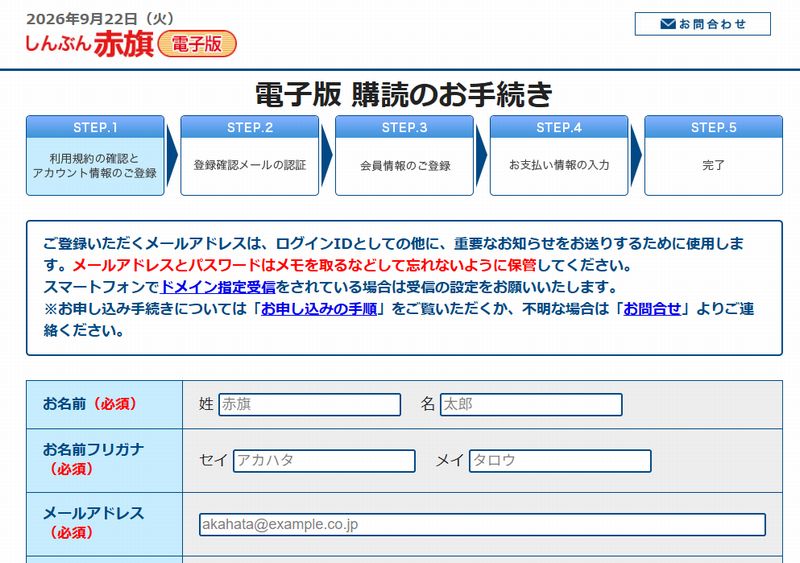Viewport: 800px width, 563px height.
Task: Focus the 名 given name input field
Action: (x=531, y=404)
